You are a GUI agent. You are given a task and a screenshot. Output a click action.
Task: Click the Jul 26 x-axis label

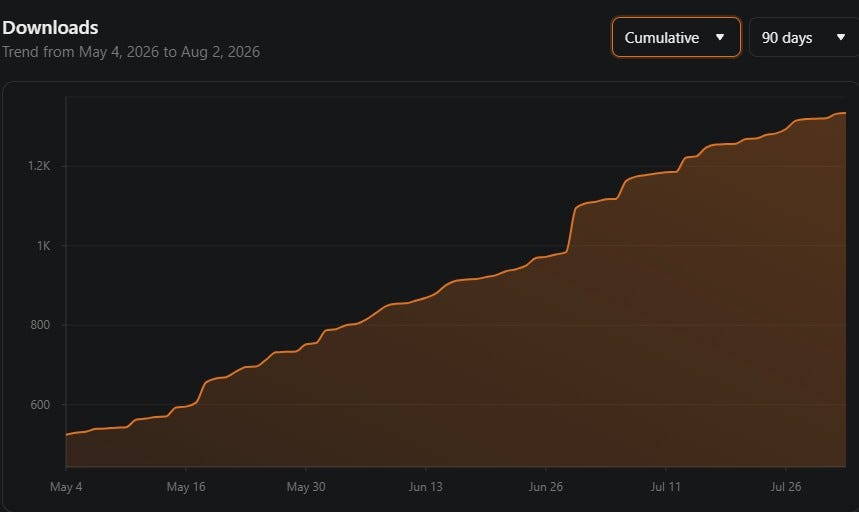coord(786,487)
